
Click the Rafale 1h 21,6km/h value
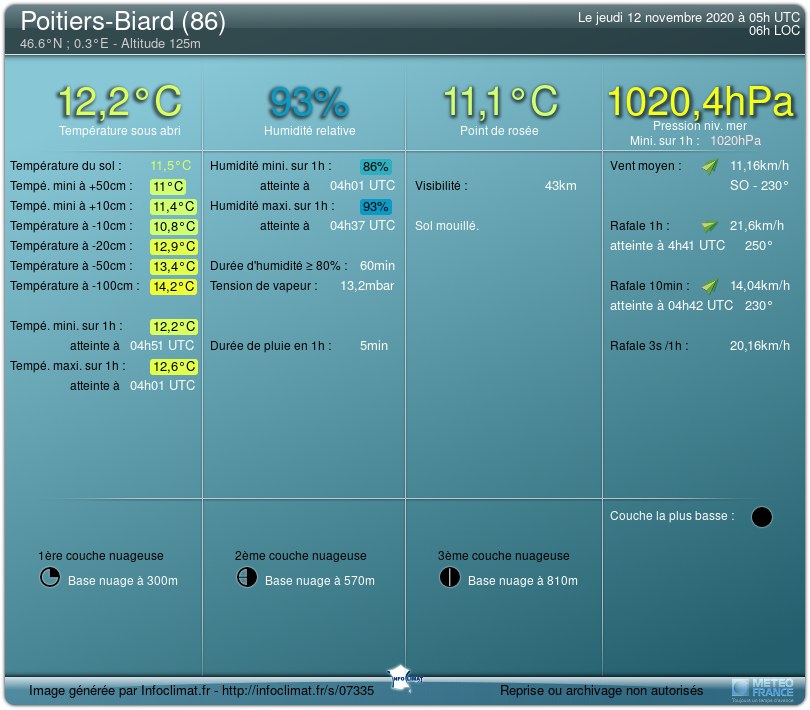(757, 226)
